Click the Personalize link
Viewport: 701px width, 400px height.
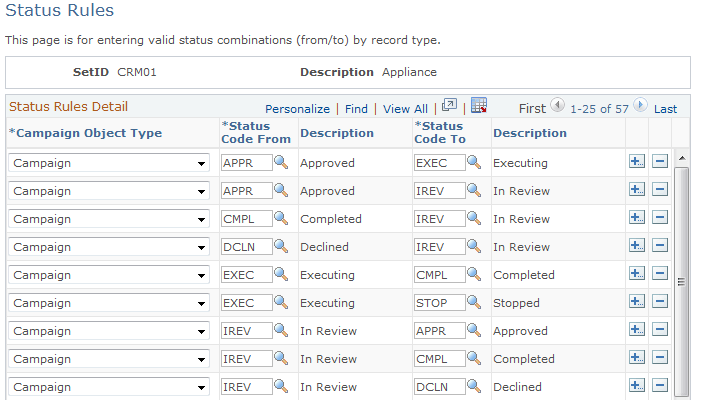(x=297, y=109)
